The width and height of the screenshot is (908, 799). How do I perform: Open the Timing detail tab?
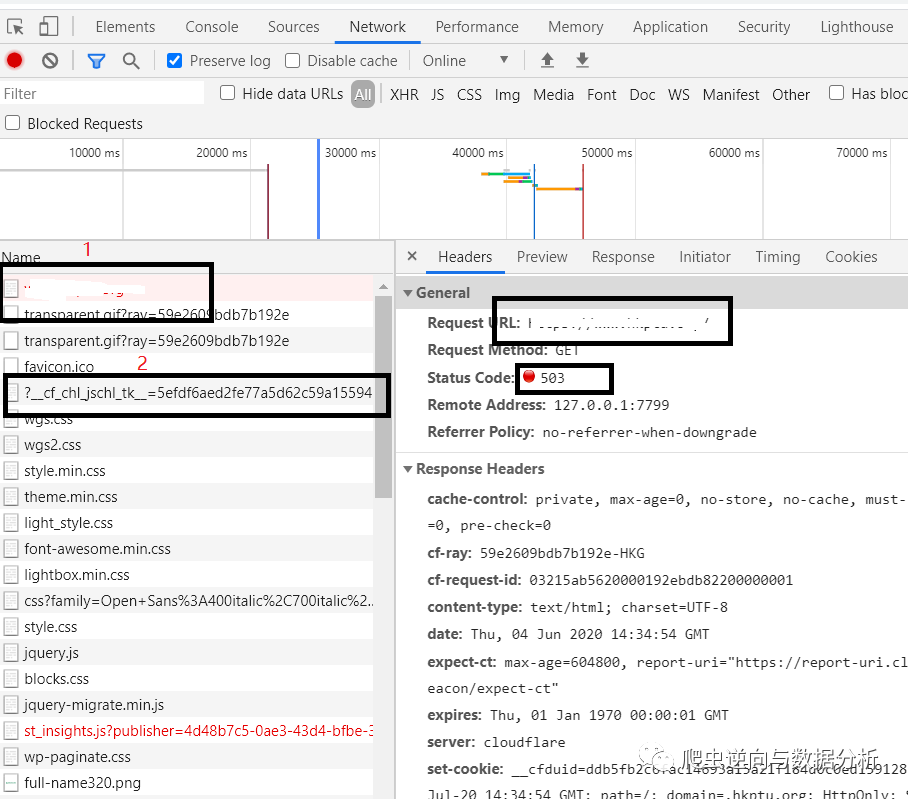click(x=778, y=256)
